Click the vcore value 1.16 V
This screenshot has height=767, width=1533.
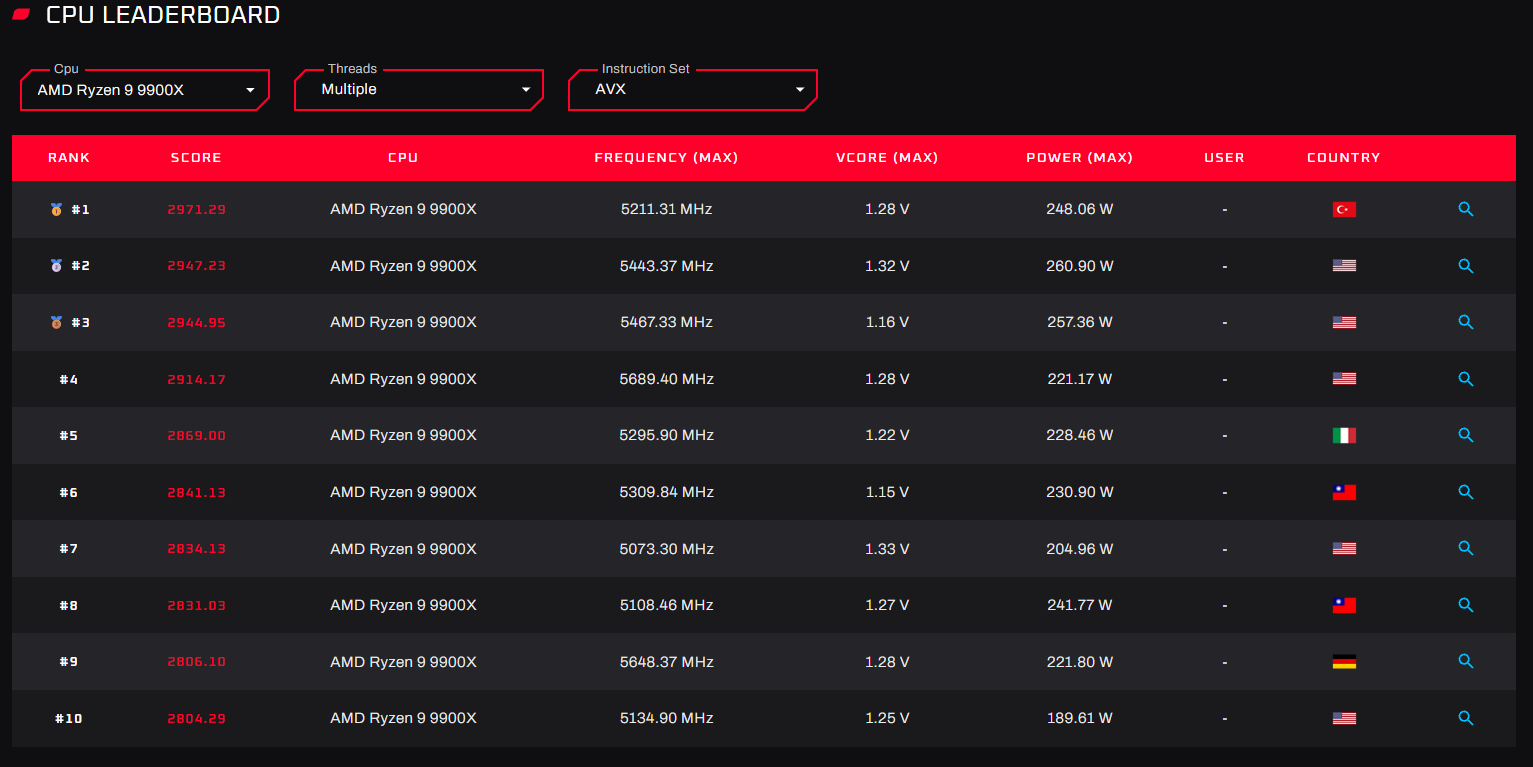pyautogui.click(x=887, y=322)
